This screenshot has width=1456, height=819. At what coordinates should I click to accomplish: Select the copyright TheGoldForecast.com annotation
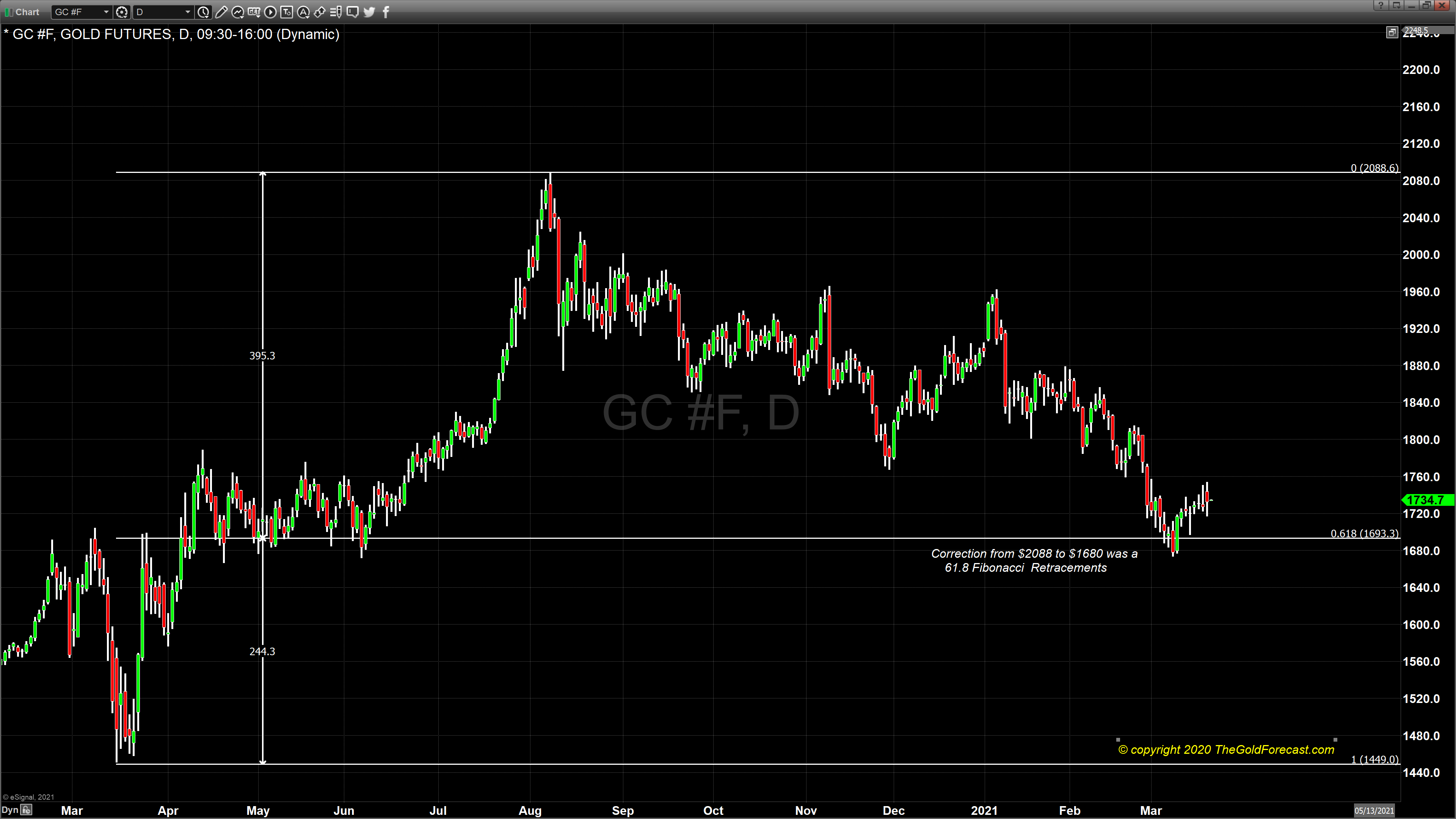point(1226,750)
